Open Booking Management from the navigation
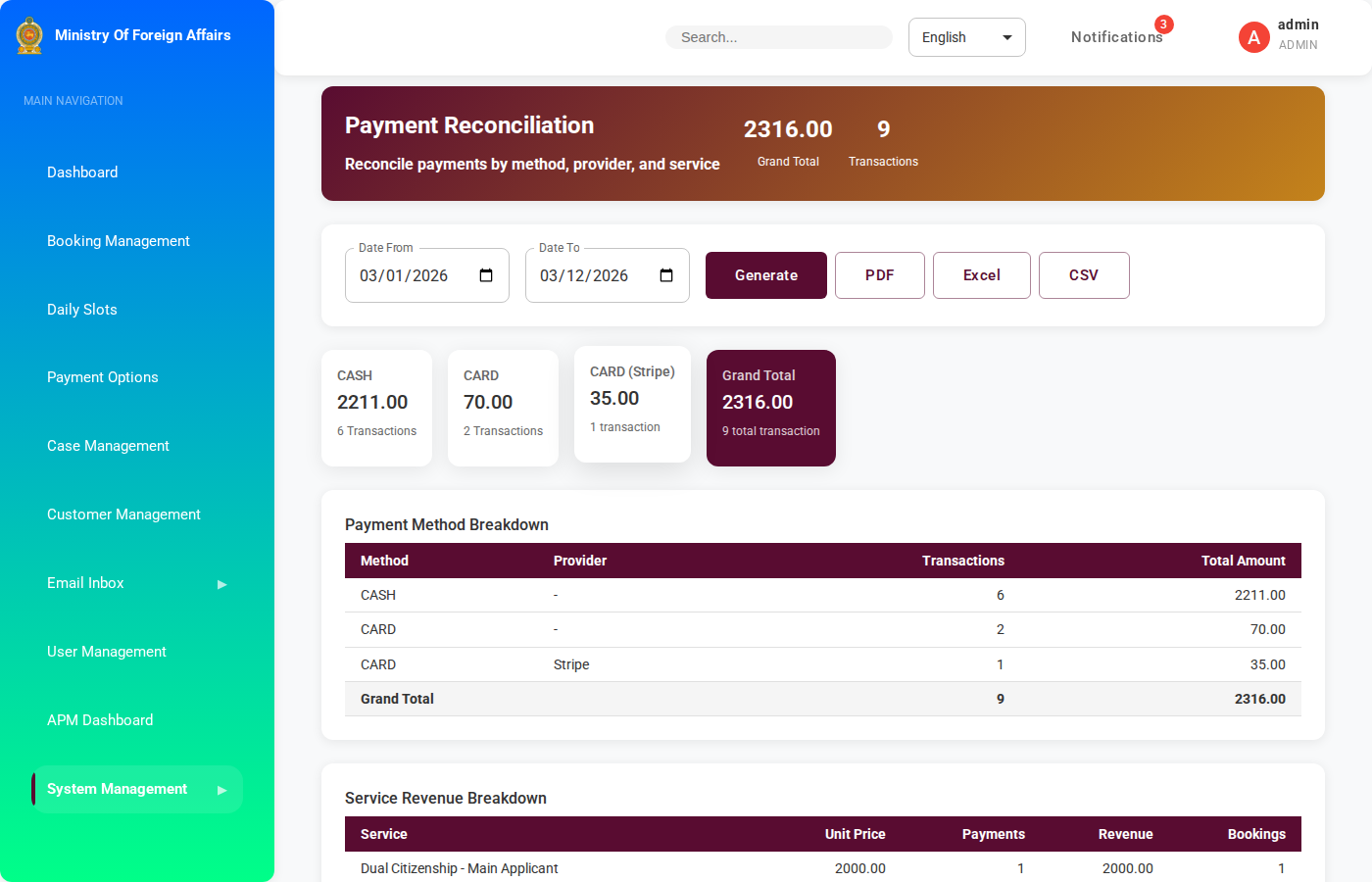This screenshot has height=882, width=1372. tap(119, 241)
